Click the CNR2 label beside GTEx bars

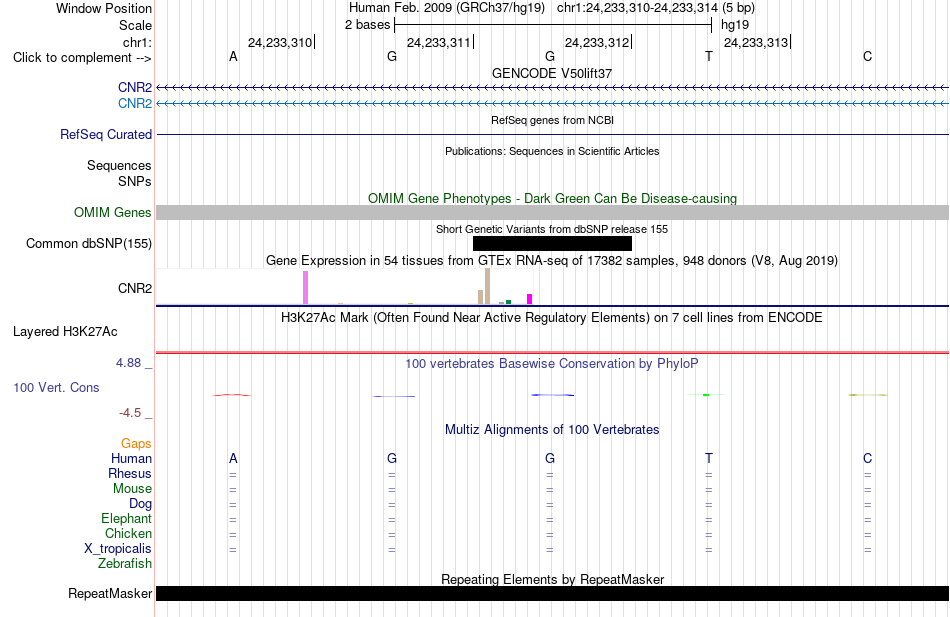coord(135,288)
